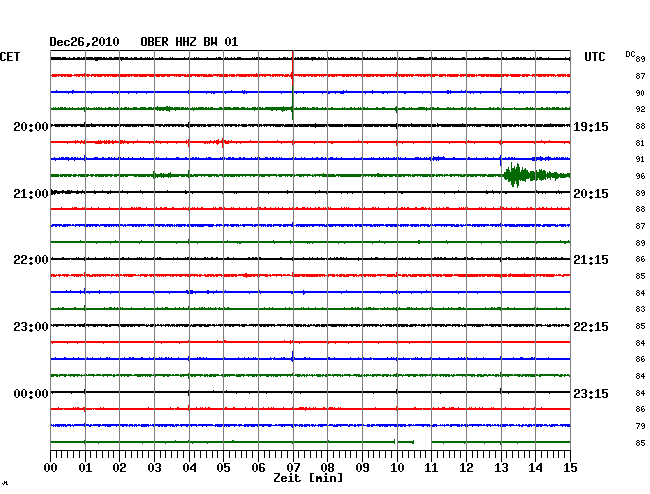Screen dimensions: 650x494
Task: Select the "20:00" CET time label
Action: pyautogui.click(x=31, y=127)
